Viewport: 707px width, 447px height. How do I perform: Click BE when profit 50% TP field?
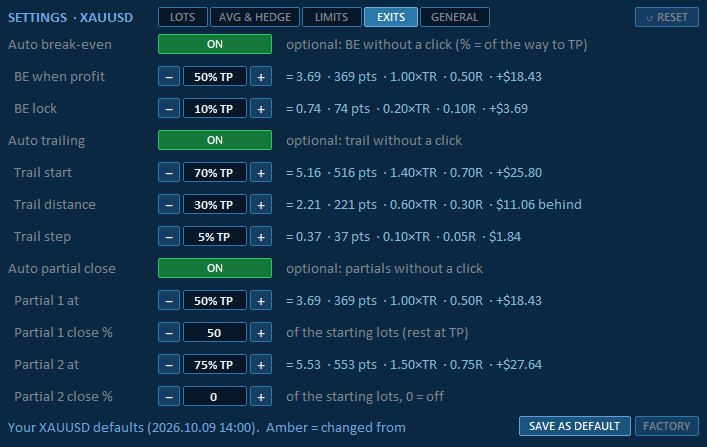(x=215, y=76)
